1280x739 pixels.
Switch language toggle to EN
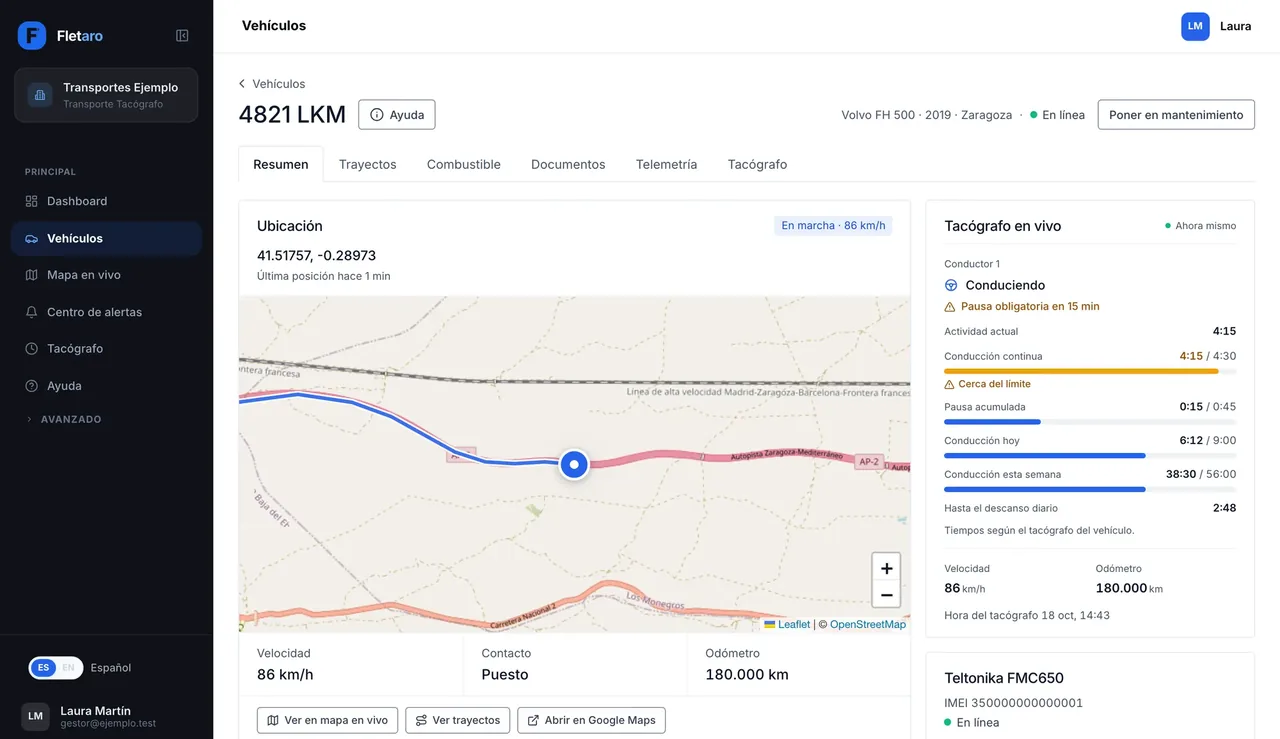68,668
